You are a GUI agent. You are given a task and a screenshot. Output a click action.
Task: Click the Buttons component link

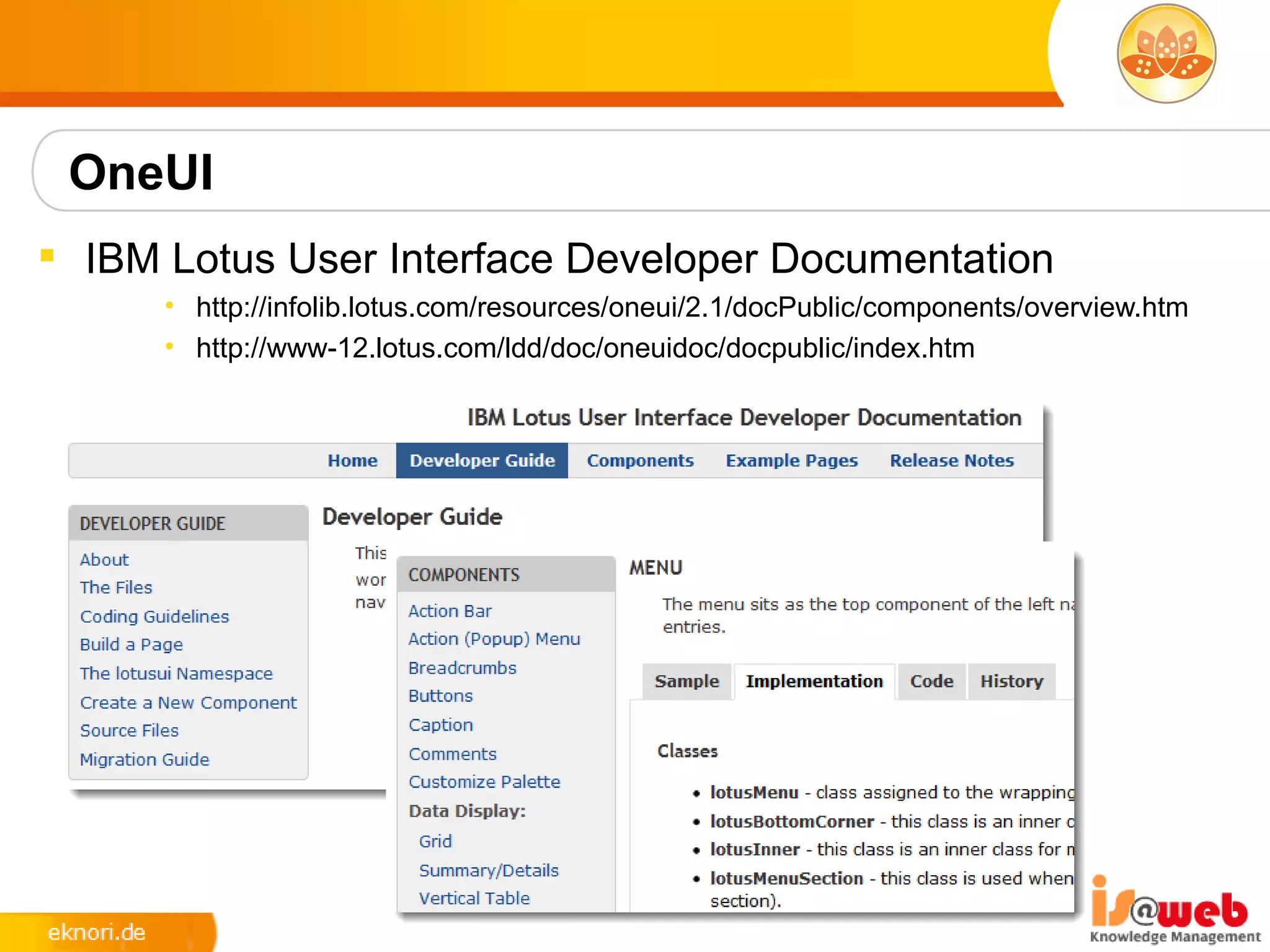pyautogui.click(x=440, y=696)
